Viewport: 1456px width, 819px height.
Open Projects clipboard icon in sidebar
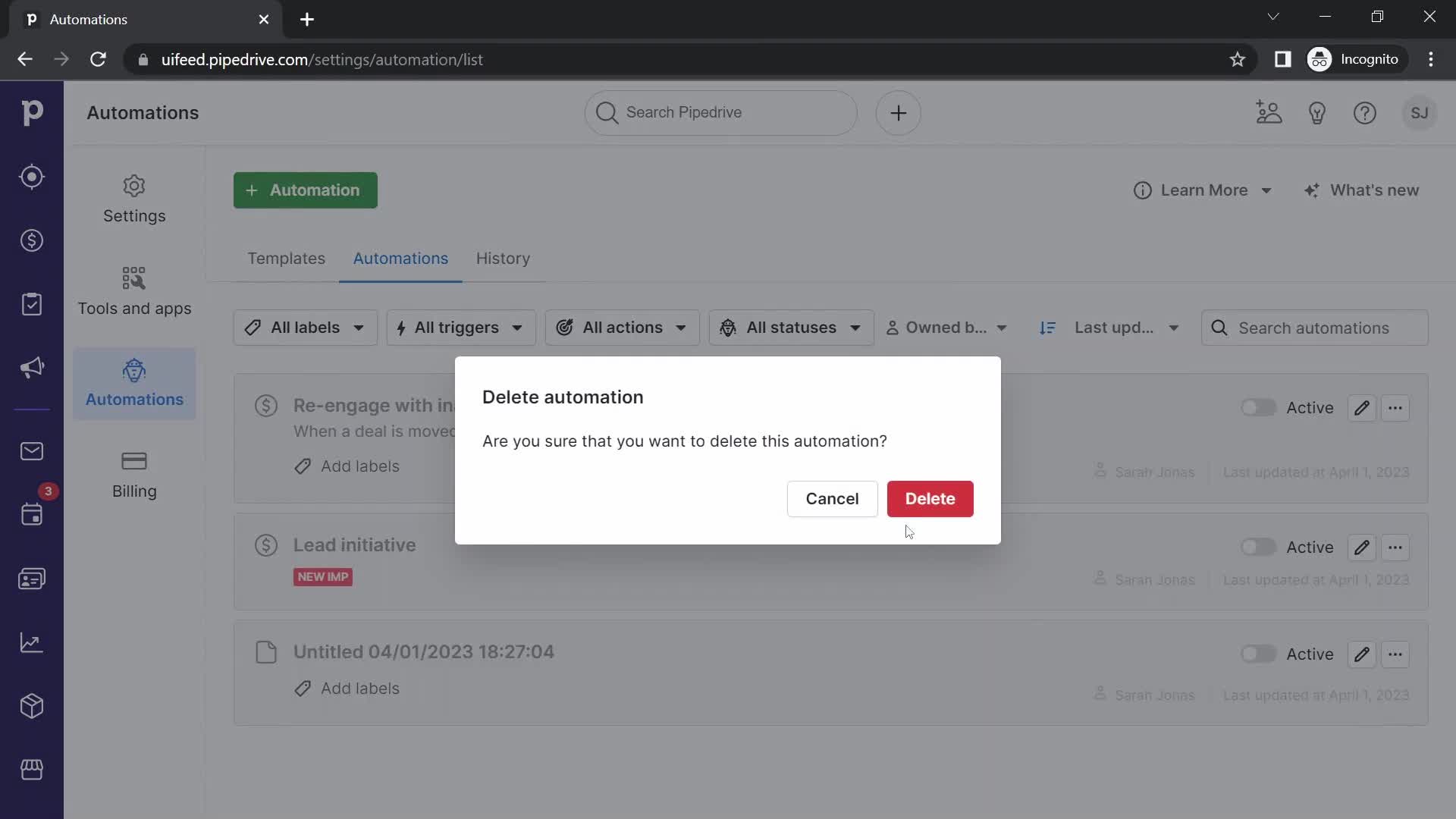[x=32, y=304]
